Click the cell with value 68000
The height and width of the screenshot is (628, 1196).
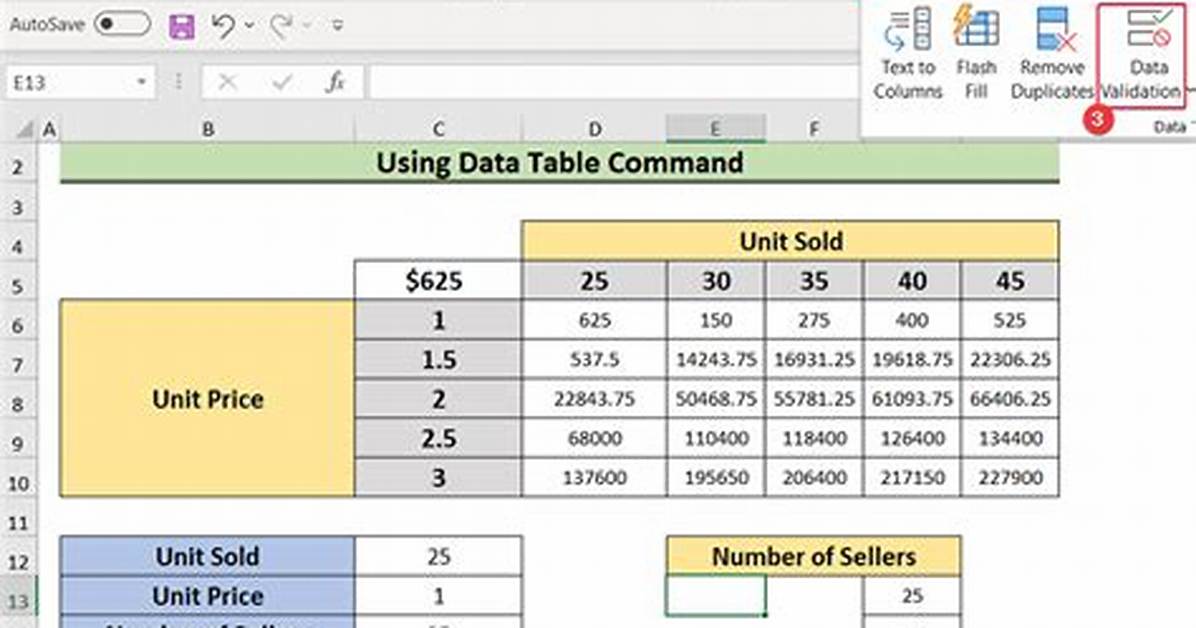point(594,438)
